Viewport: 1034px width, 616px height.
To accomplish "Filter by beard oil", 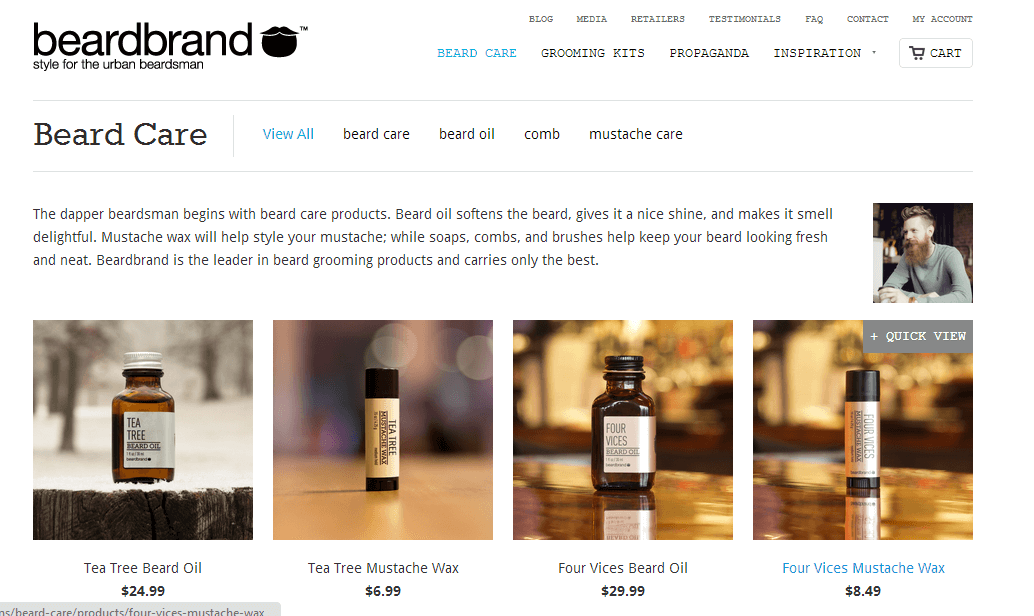I will point(467,134).
